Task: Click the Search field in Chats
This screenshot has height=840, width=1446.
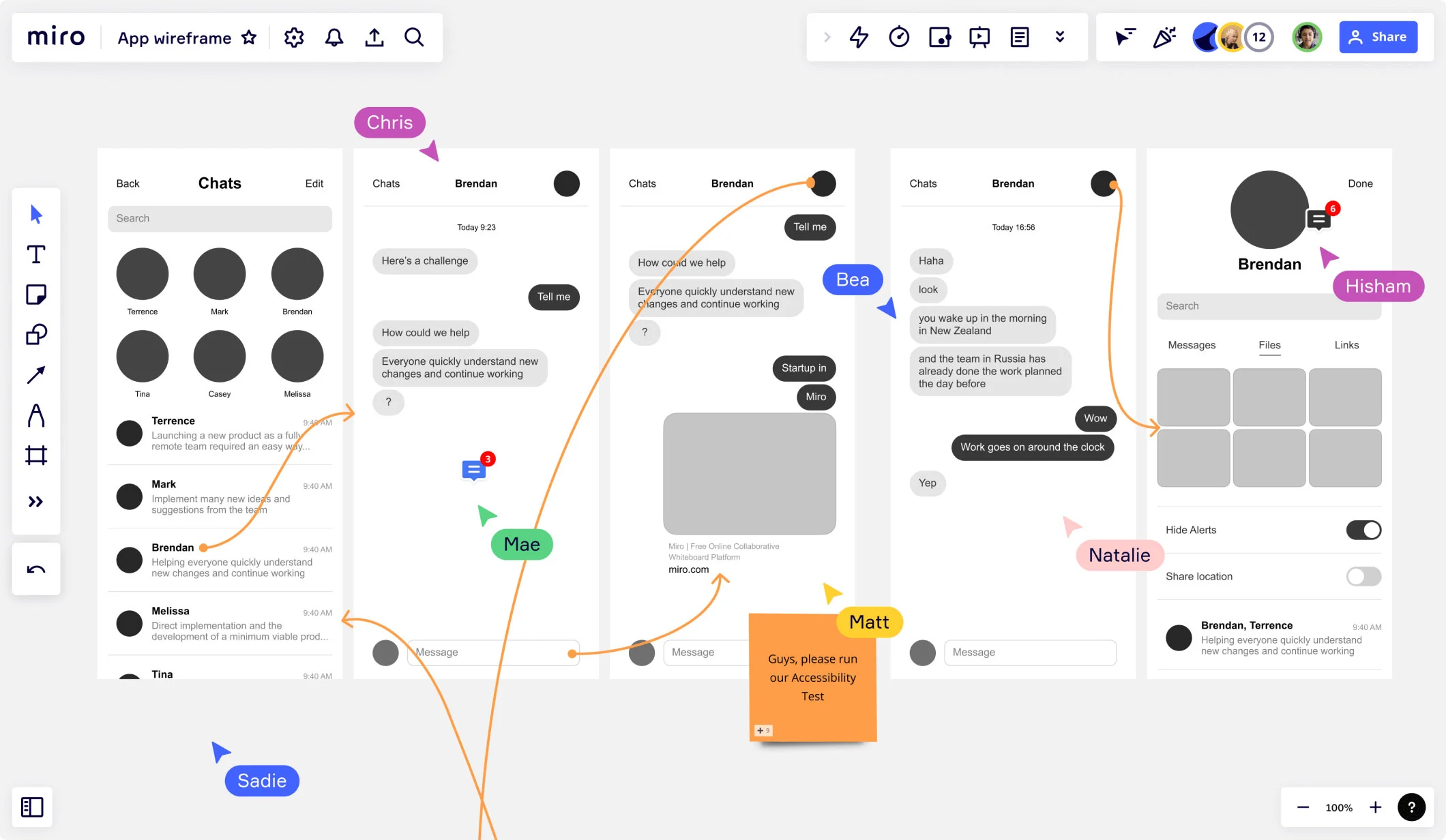Action: pos(219,218)
